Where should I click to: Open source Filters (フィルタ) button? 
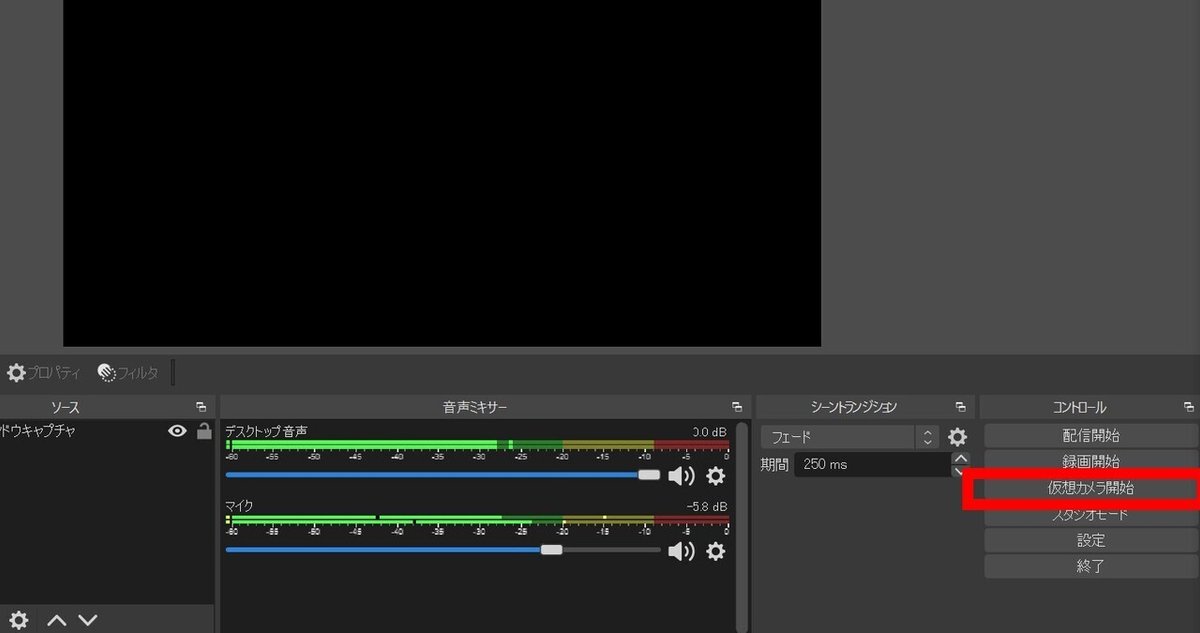point(128,373)
